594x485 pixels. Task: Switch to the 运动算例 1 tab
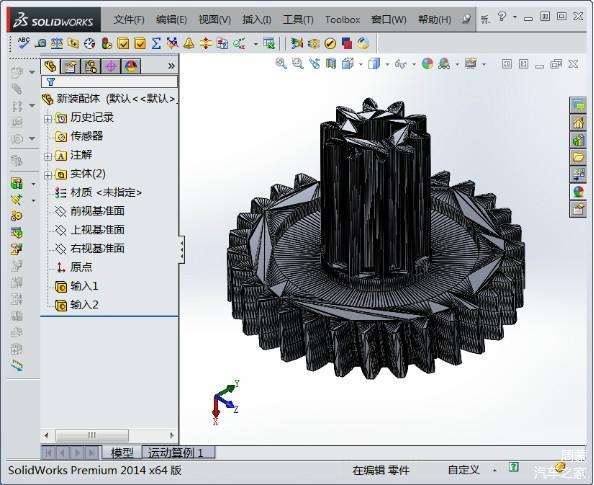(178, 452)
